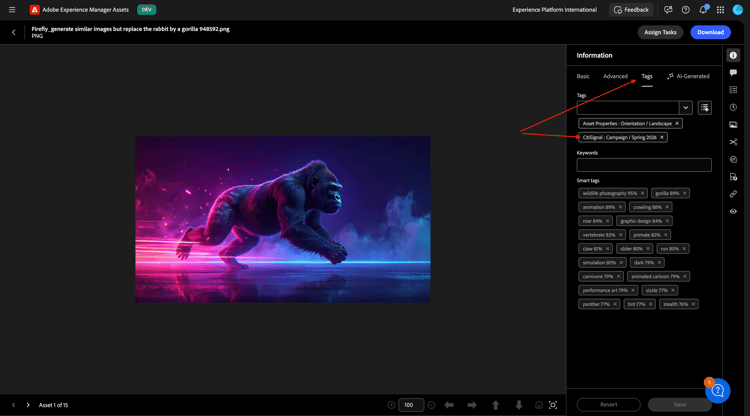Open the tasks list icon in sidebar

click(x=733, y=90)
